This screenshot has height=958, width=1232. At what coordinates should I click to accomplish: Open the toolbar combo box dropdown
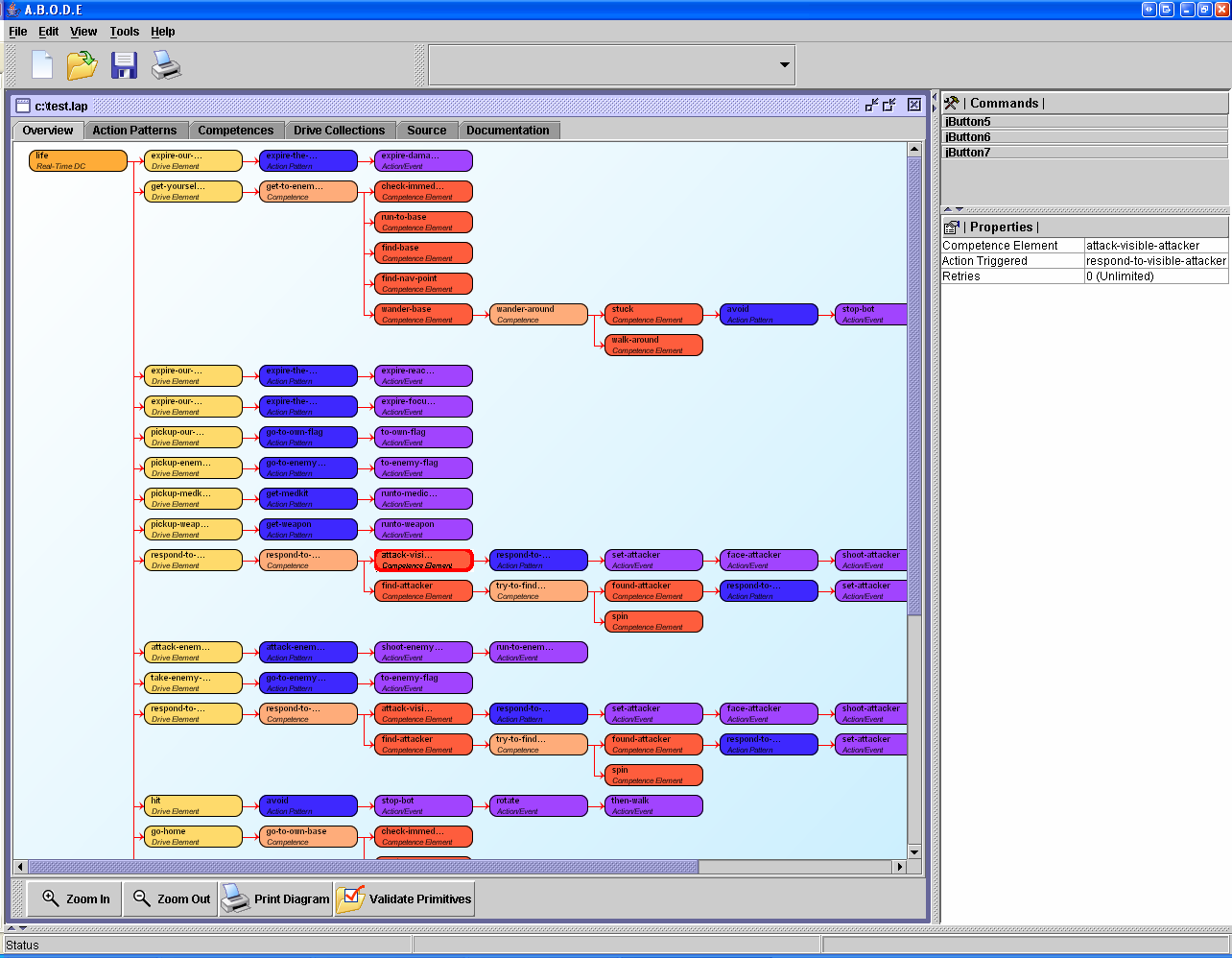784,65
